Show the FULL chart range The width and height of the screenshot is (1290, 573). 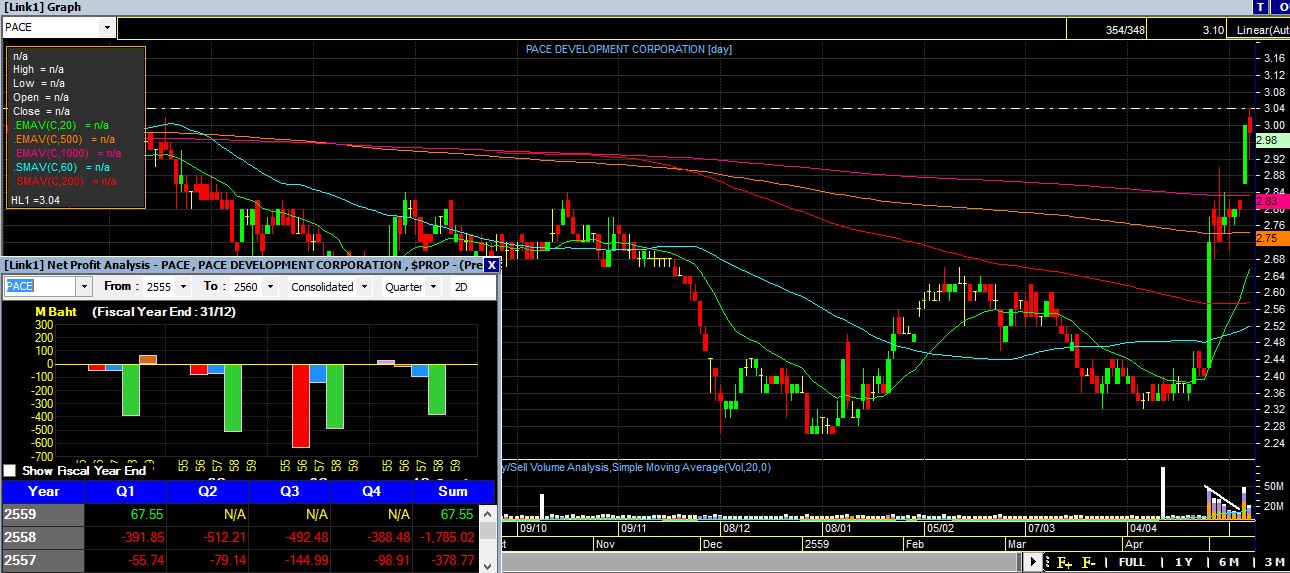click(x=1132, y=562)
